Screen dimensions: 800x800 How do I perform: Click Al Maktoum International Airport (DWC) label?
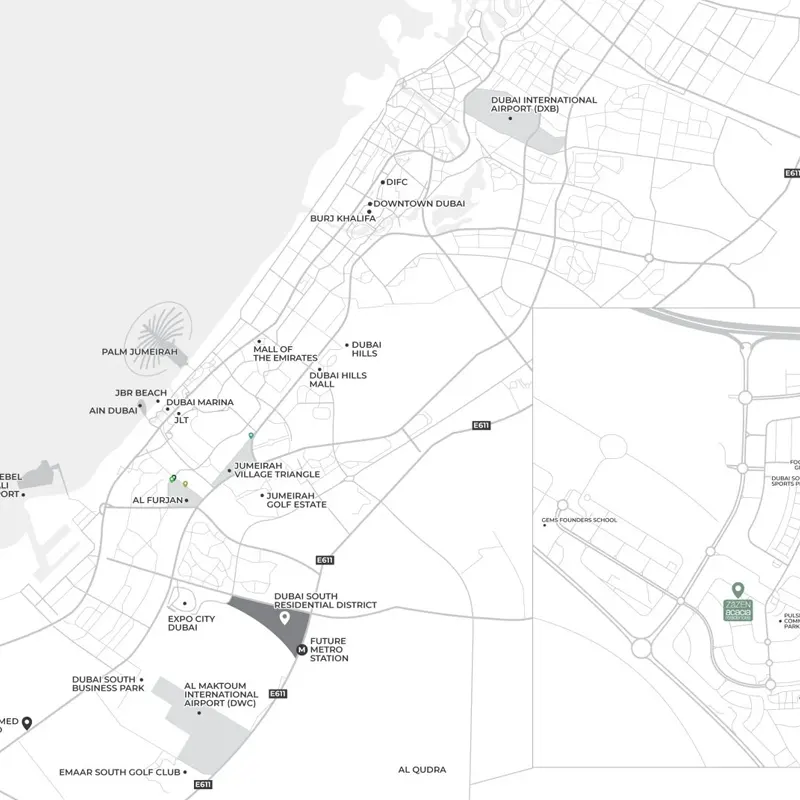click(220, 695)
